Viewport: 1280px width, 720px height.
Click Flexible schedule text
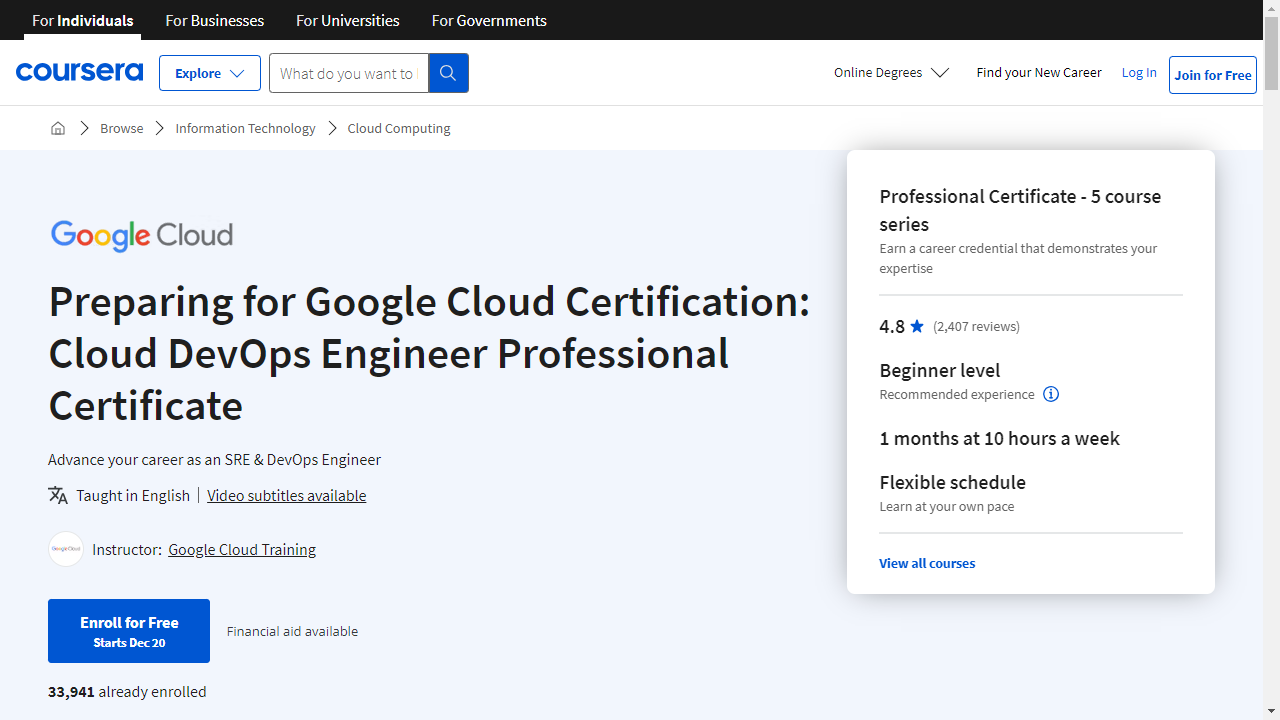coord(952,482)
